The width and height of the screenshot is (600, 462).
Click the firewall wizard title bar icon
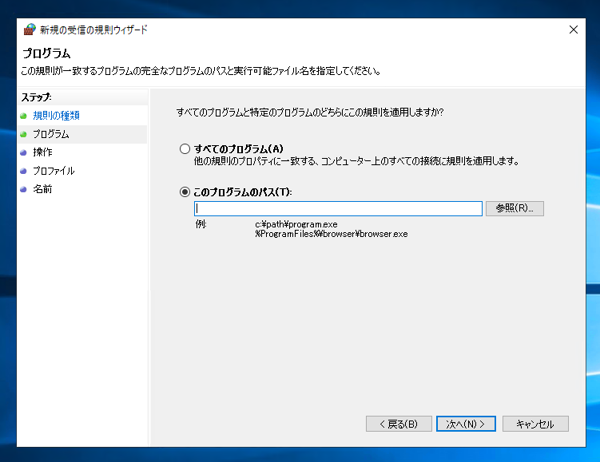29,29
